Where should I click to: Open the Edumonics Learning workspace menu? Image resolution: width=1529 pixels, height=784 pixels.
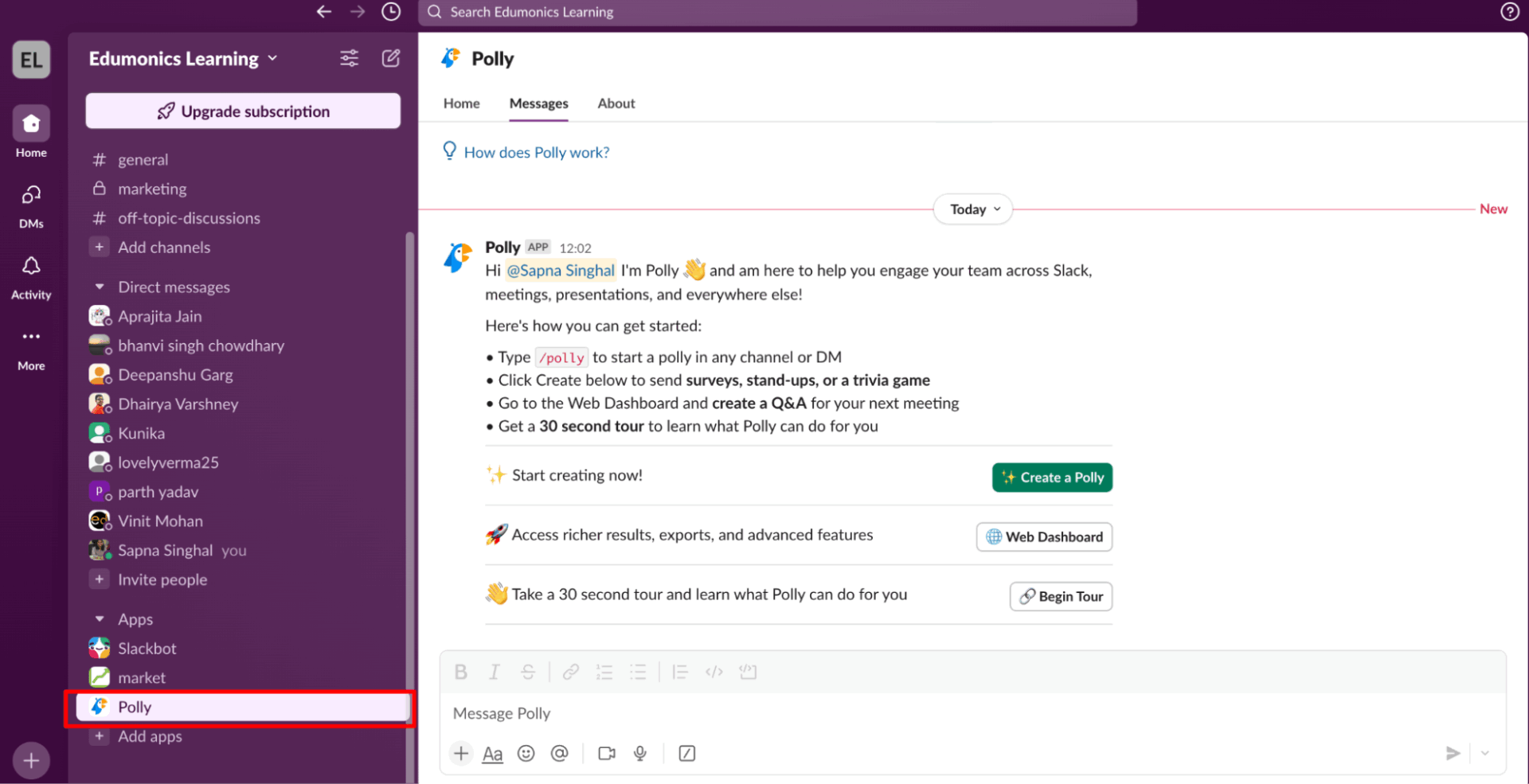pyautogui.click(x=183, y=58)
